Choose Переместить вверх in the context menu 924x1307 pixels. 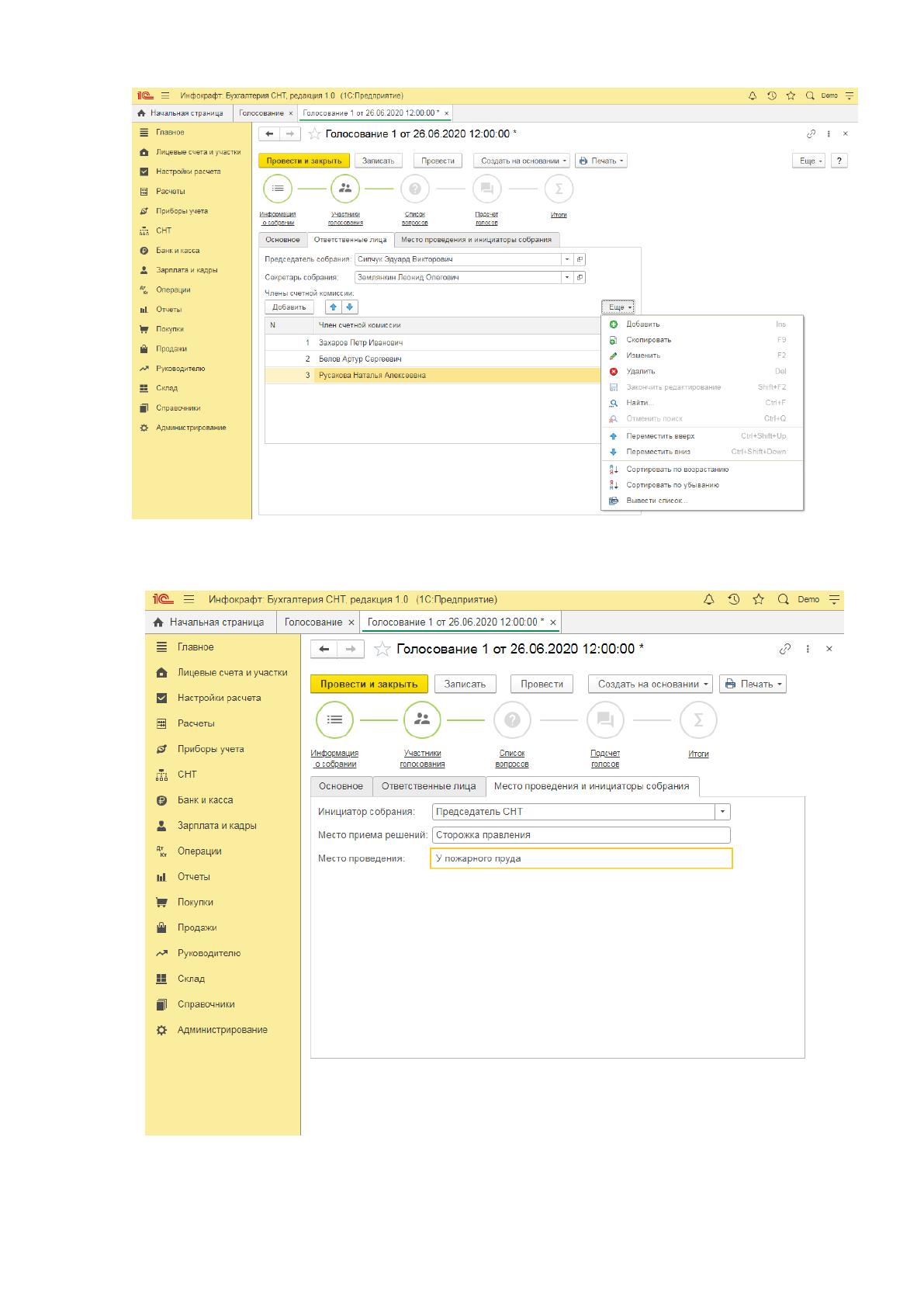pos(702,436)
